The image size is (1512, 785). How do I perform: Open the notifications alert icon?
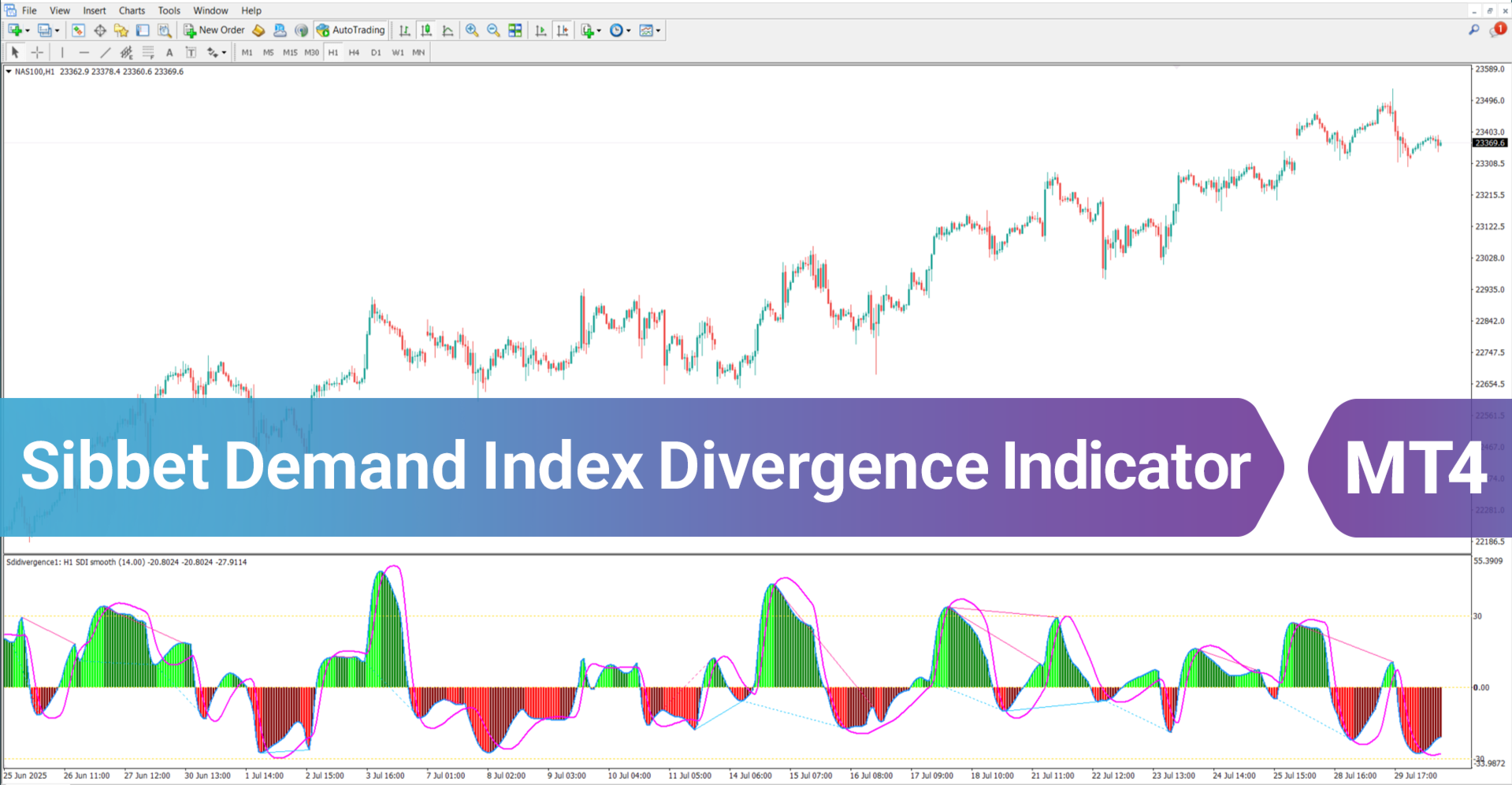tap(1498, 30)
